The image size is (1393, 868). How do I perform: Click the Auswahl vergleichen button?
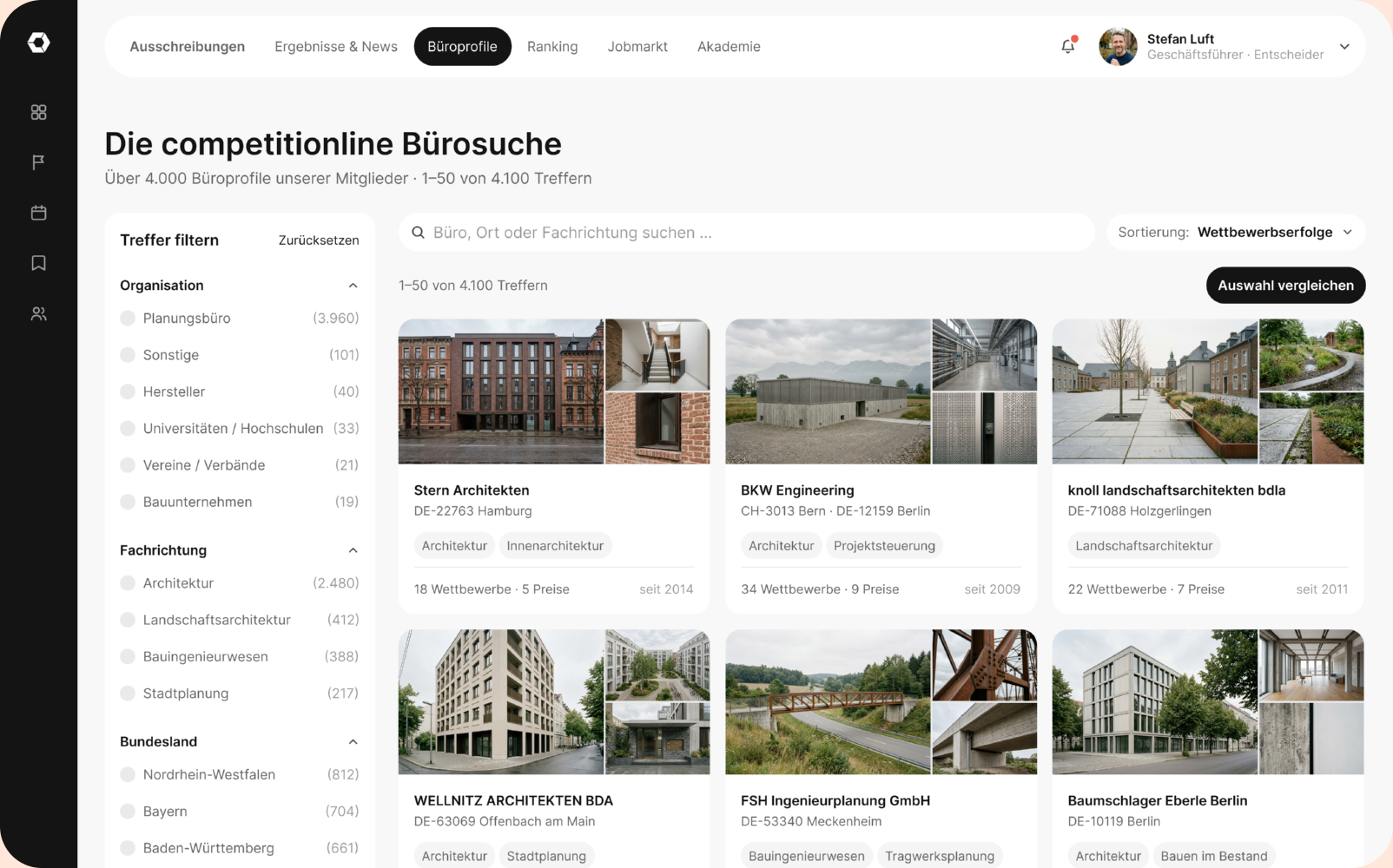(1285, 286)
